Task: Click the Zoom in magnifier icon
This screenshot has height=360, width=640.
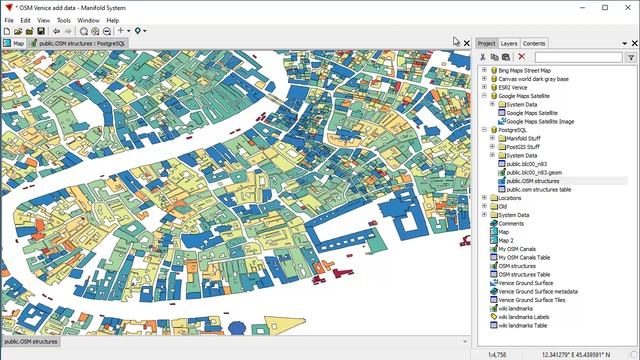Action: 95,31
